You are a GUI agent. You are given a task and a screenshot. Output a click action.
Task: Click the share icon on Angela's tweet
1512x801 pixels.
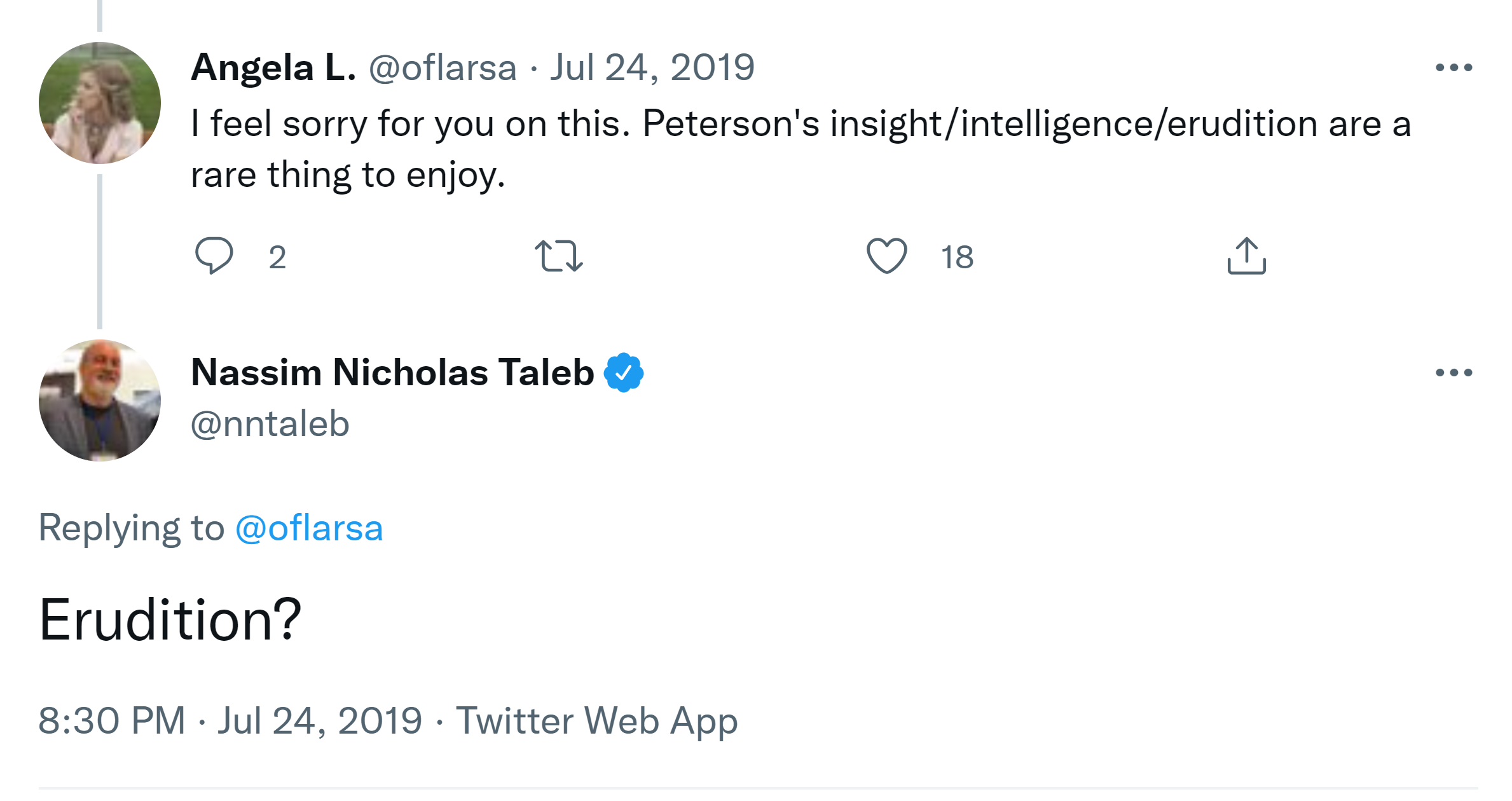coord(1246,256)
